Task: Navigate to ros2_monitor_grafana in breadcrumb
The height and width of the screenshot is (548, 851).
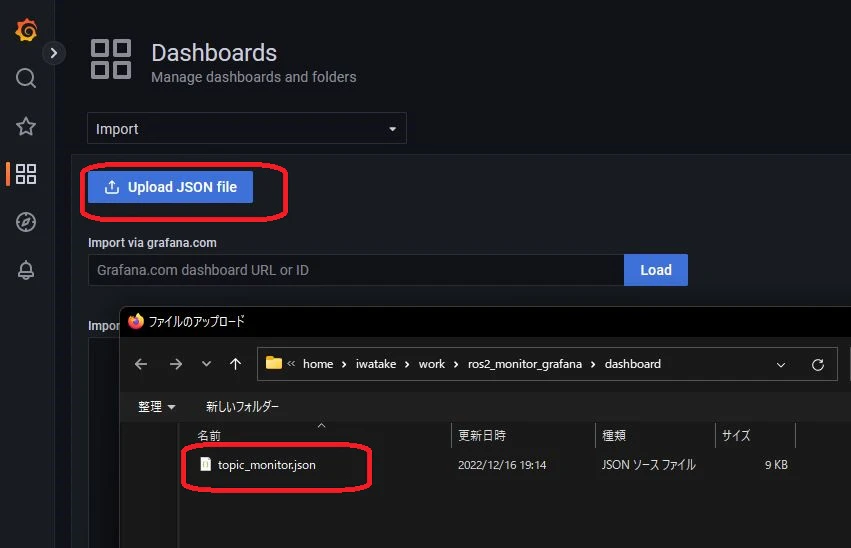Action: [525, 364]
